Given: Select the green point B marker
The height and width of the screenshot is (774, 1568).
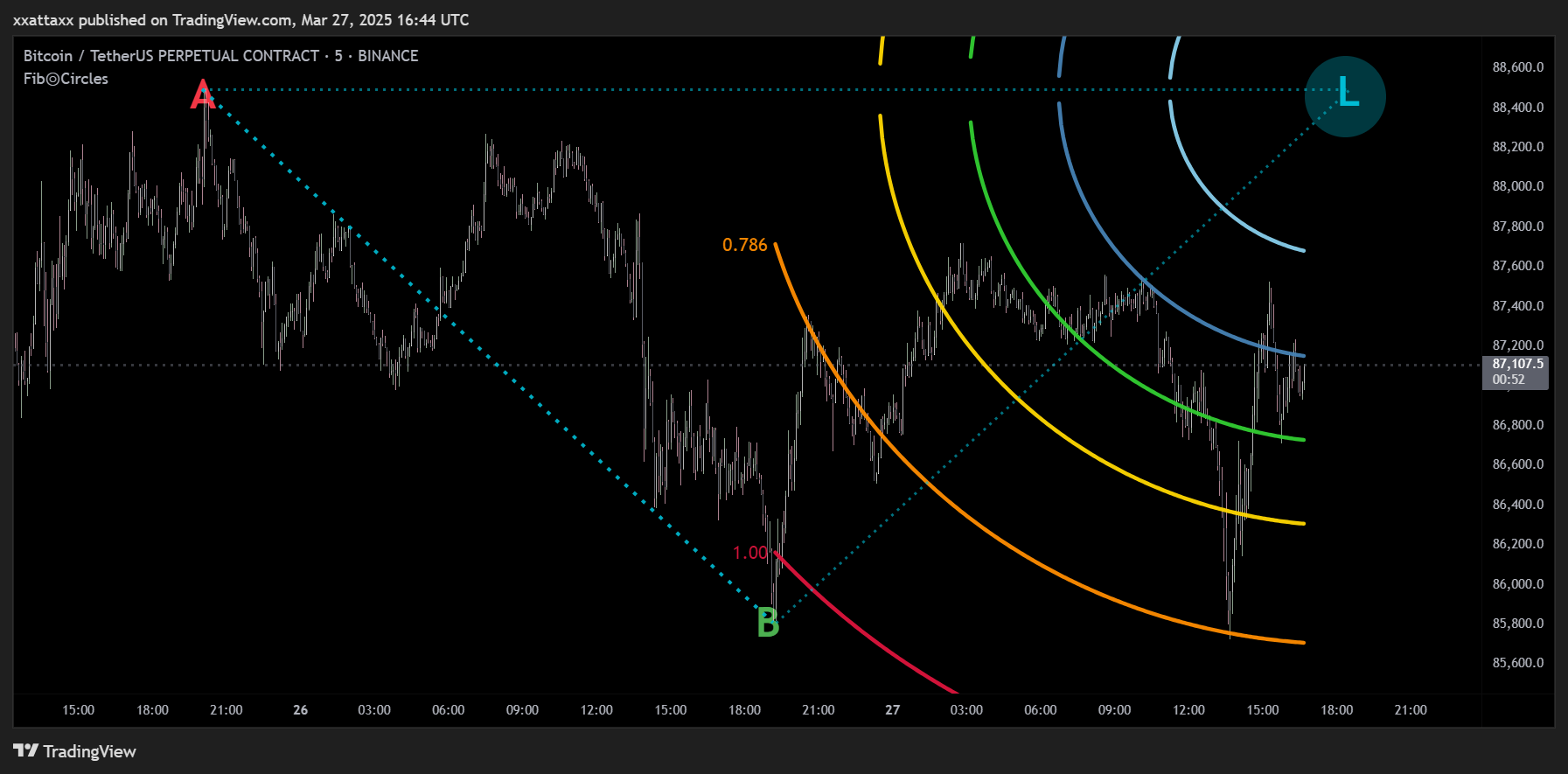Looking at the screenshot, I should tap(768, 624).
